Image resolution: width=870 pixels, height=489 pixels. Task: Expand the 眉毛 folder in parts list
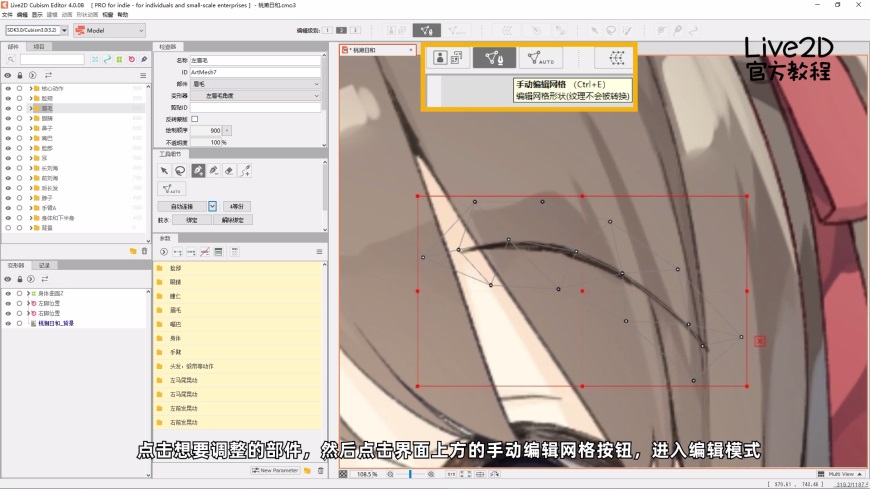(x=31, y=108)
